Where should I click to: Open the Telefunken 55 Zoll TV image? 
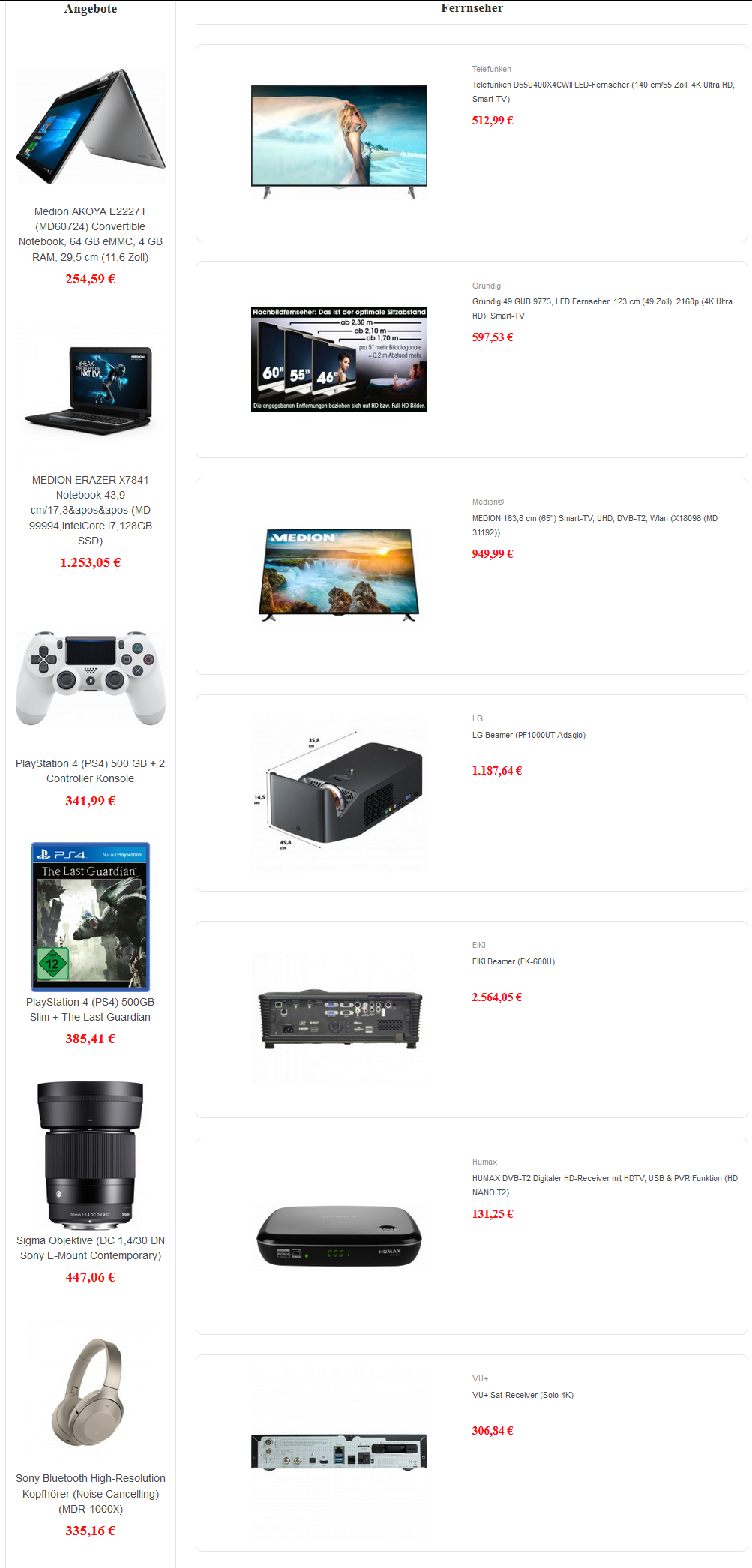click(339, 142)
